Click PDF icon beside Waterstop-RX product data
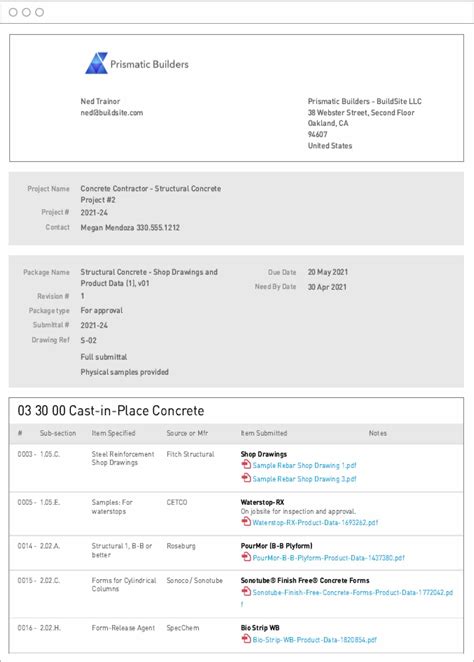 point(246,521)
